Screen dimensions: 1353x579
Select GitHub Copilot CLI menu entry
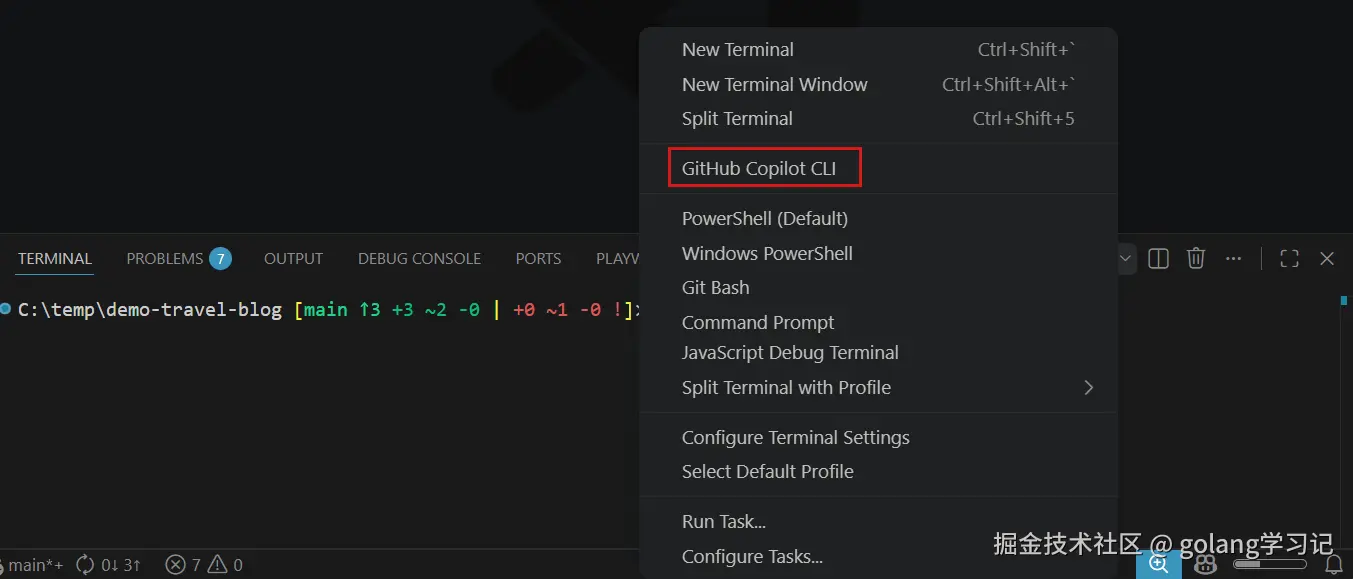pos(759,169)
